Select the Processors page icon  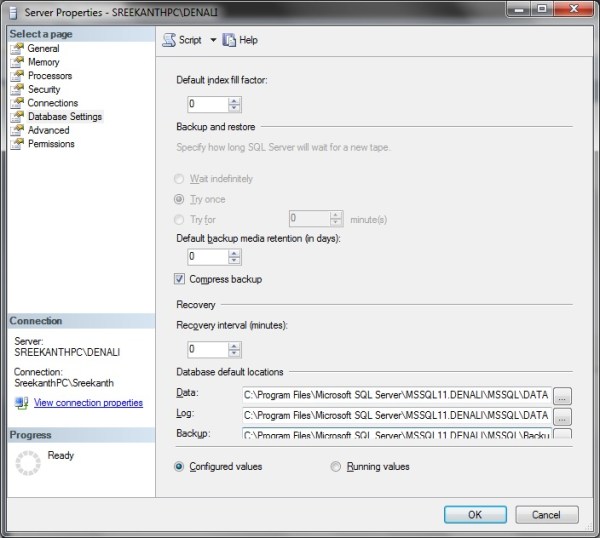(x=16, y=76)
